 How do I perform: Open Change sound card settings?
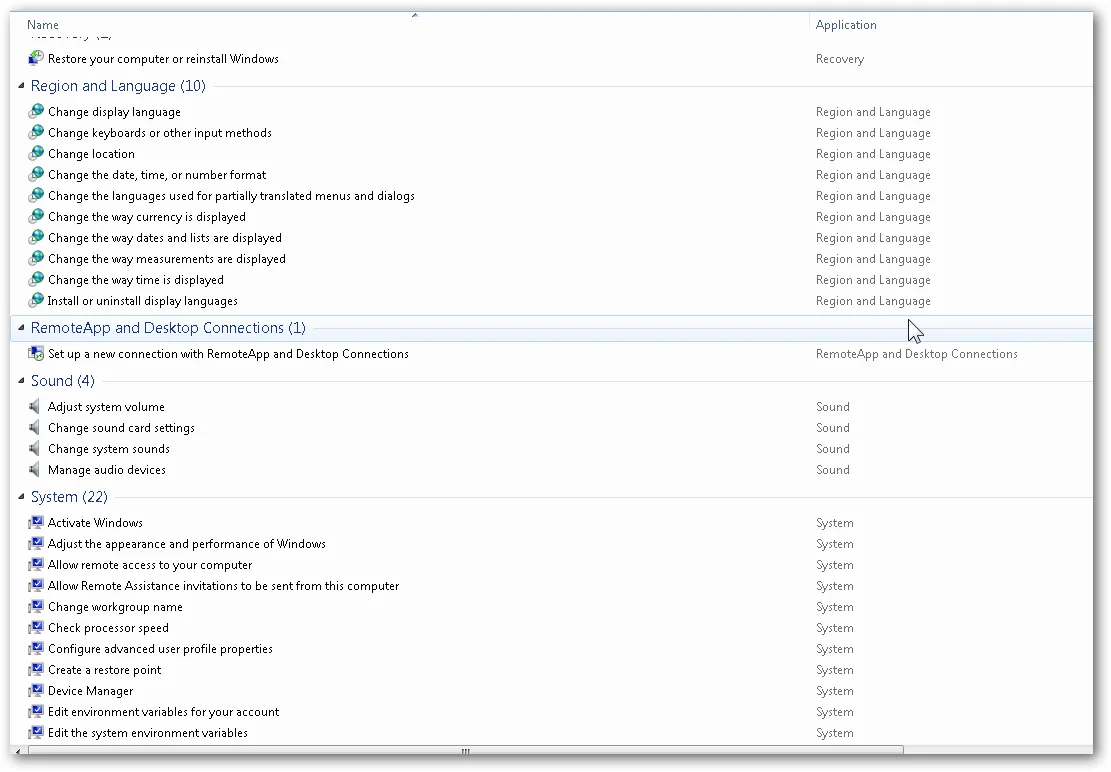(x=121, y=428)
